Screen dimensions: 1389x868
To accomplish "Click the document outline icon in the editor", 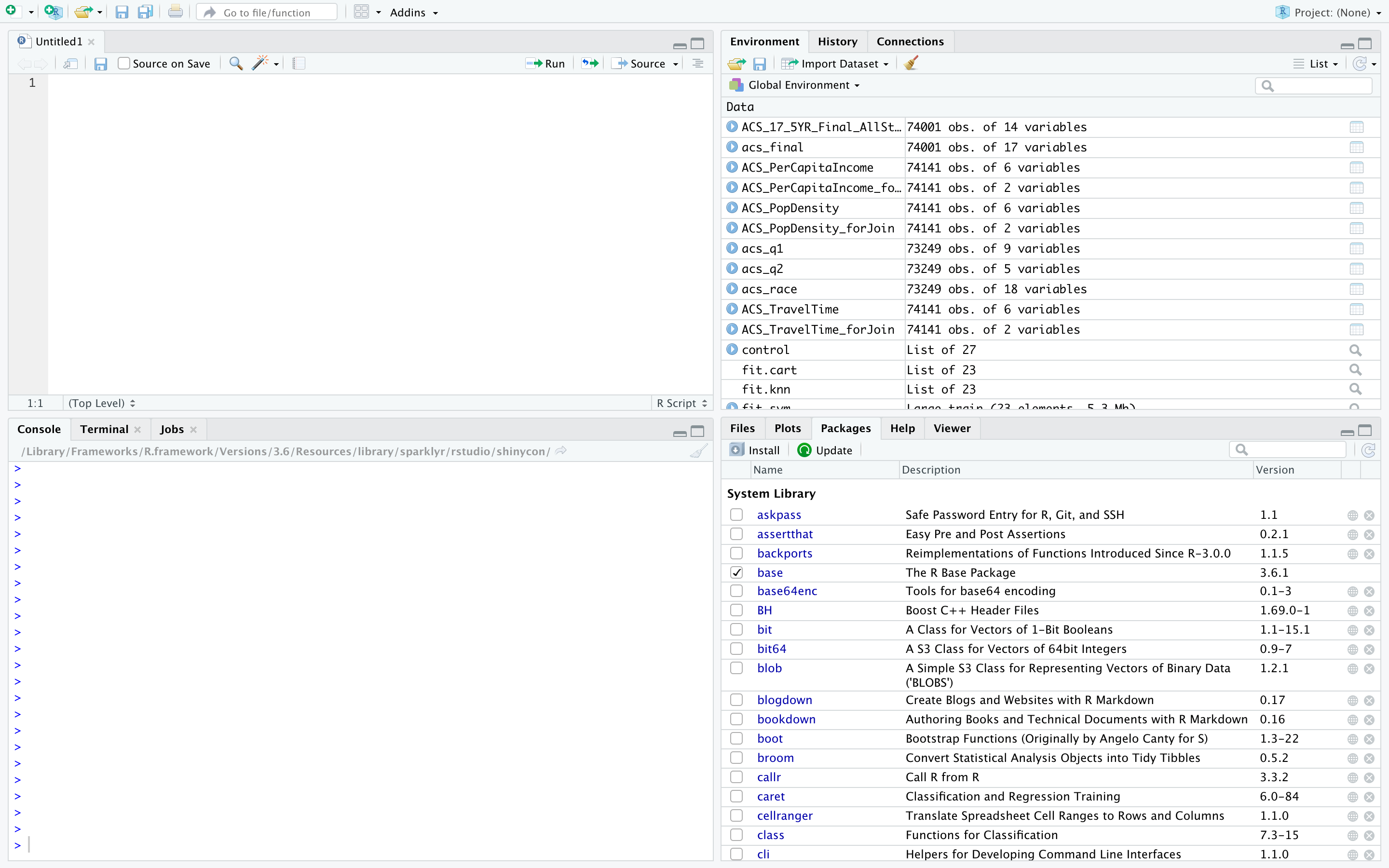I will click(698, 64).
